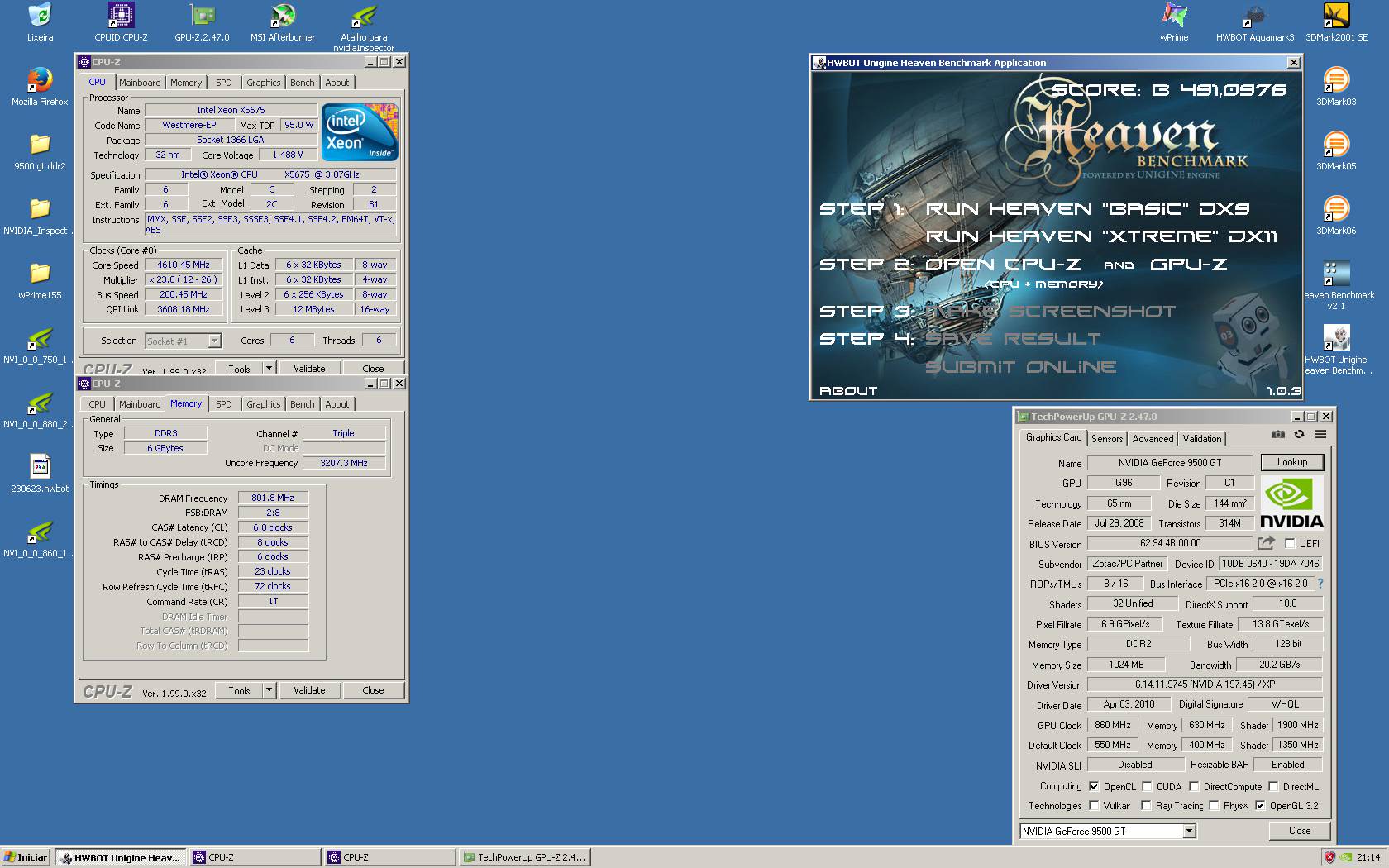Viewport: 1389px width, 868px height.
Task: Select HWBOT Unigine Heaven taskbar item
Action: click(122, 857)
